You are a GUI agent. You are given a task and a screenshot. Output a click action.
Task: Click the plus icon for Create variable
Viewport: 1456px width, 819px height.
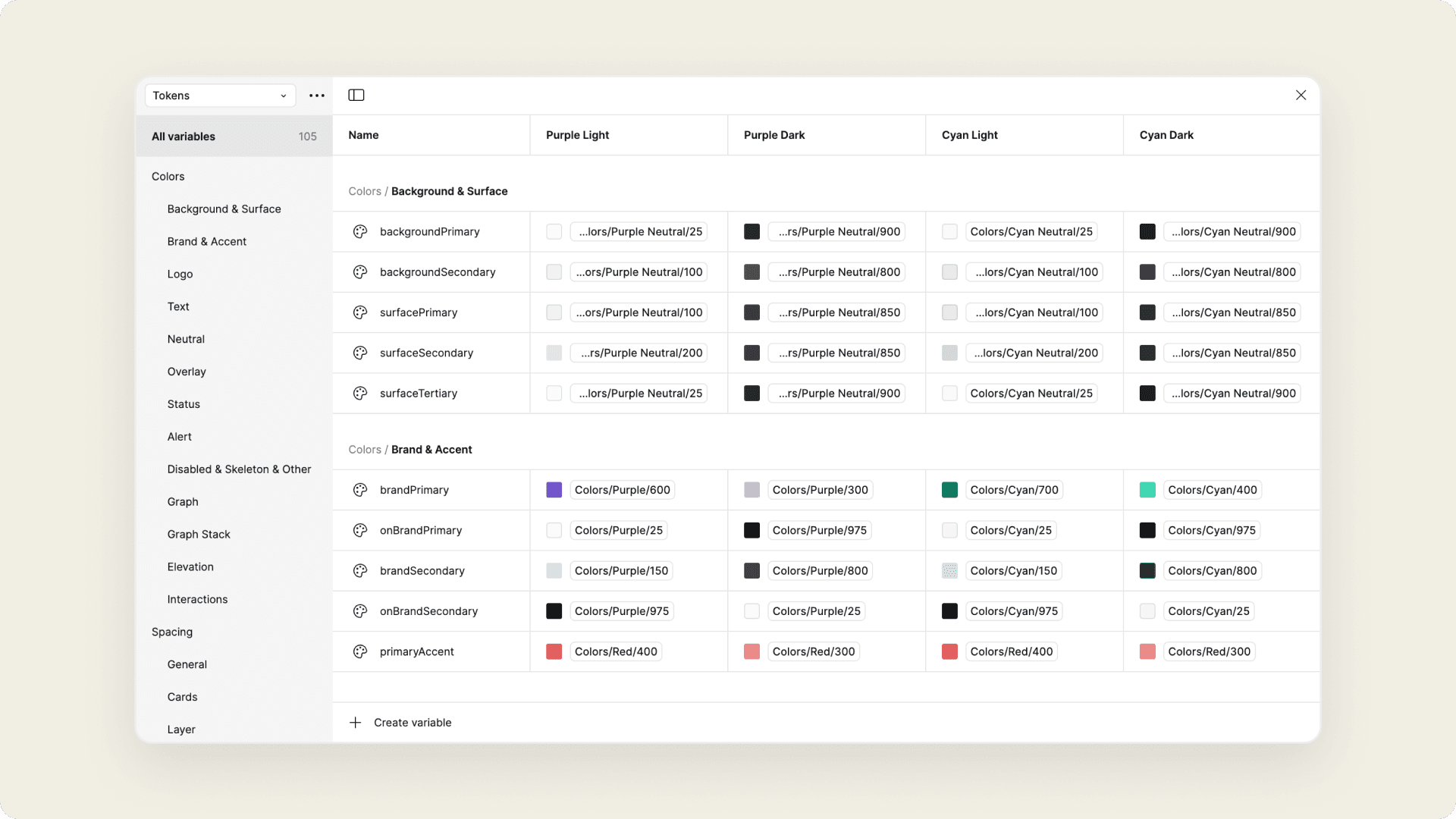click(x=355, y=723)
